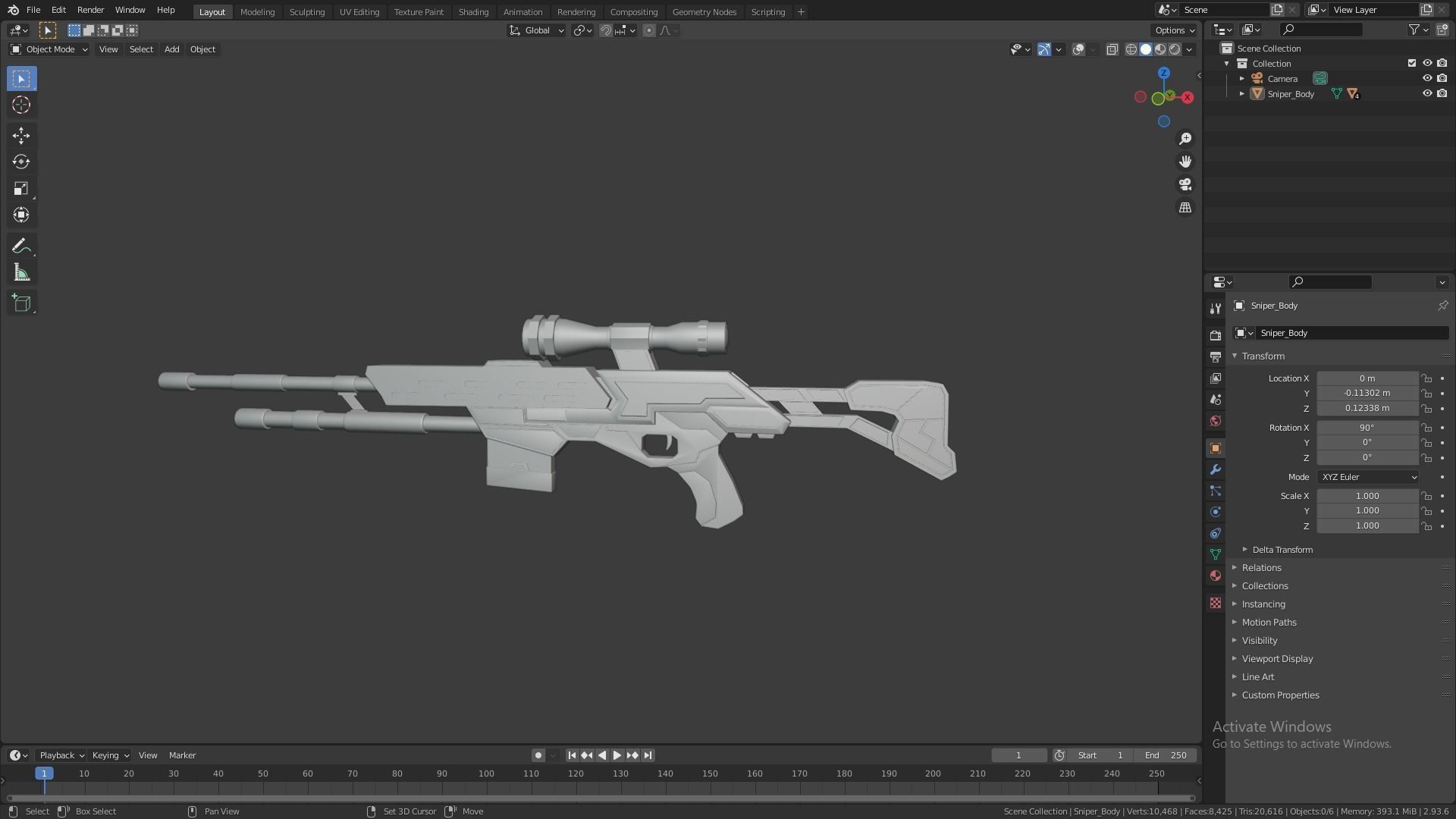Viewport: 1456px width, 819px height.
Task: Open the Options popover in viewport header
Action: coord(1173,30)
